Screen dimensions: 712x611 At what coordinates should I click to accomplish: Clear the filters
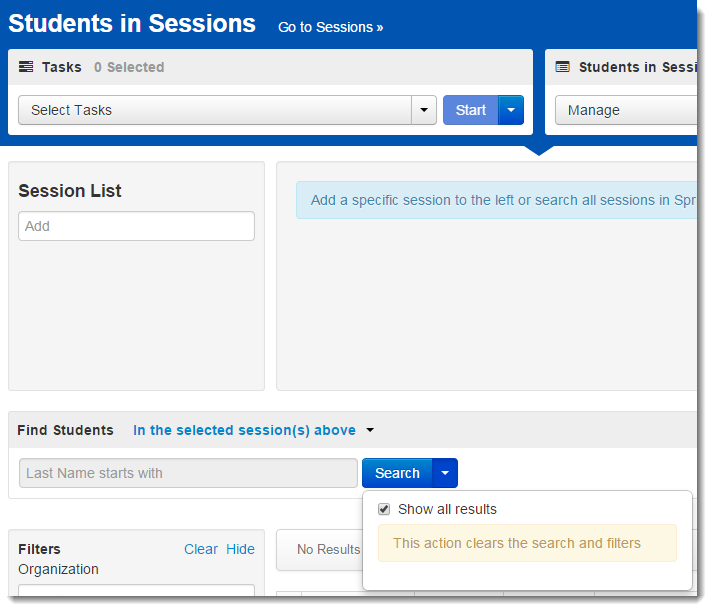click(201, 549)
